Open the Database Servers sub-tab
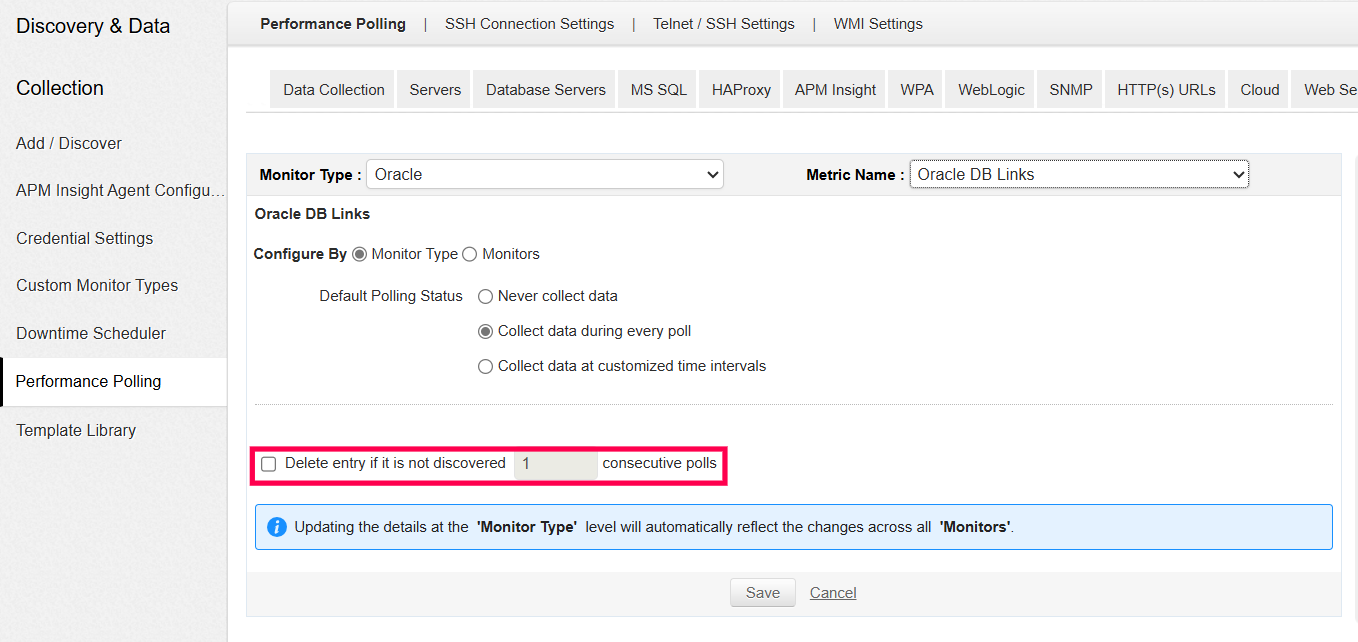Image resolution: width=1358 pixels, height=642 pixels. [545, 90]
